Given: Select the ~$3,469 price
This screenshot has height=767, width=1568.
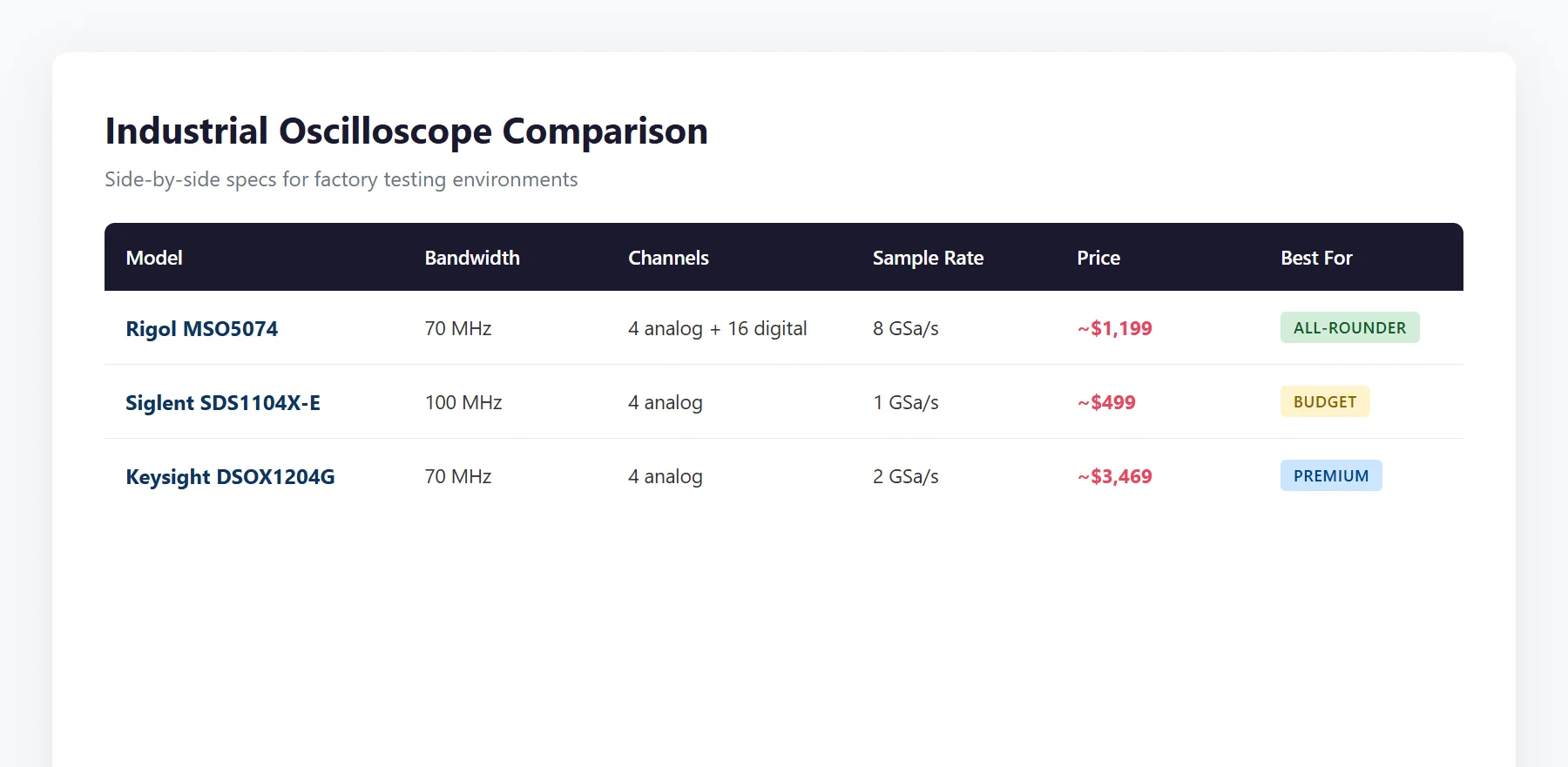Looking at the screenshot, I should click(x=1114, y=476).
